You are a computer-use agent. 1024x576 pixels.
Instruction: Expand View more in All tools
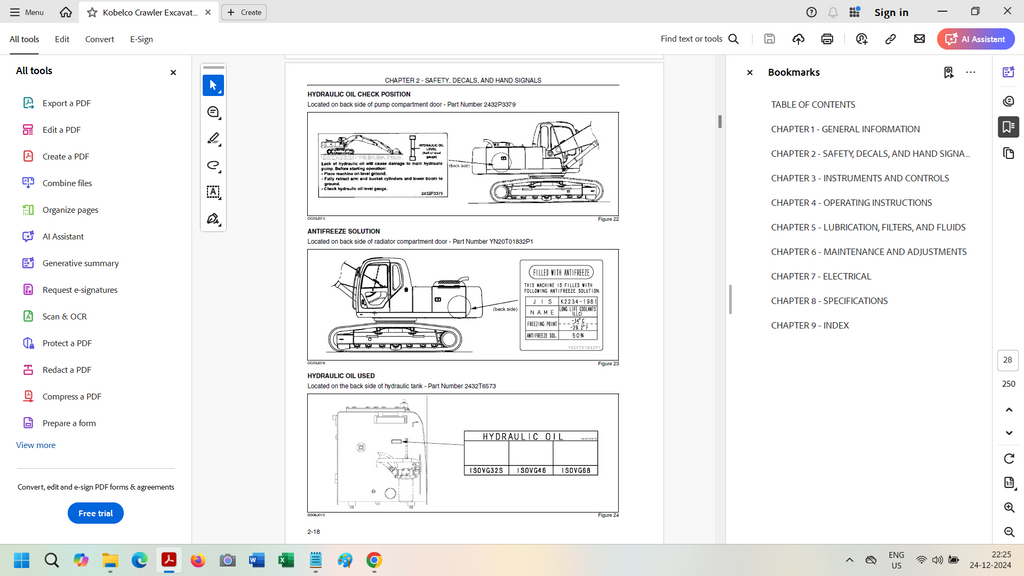36,445
